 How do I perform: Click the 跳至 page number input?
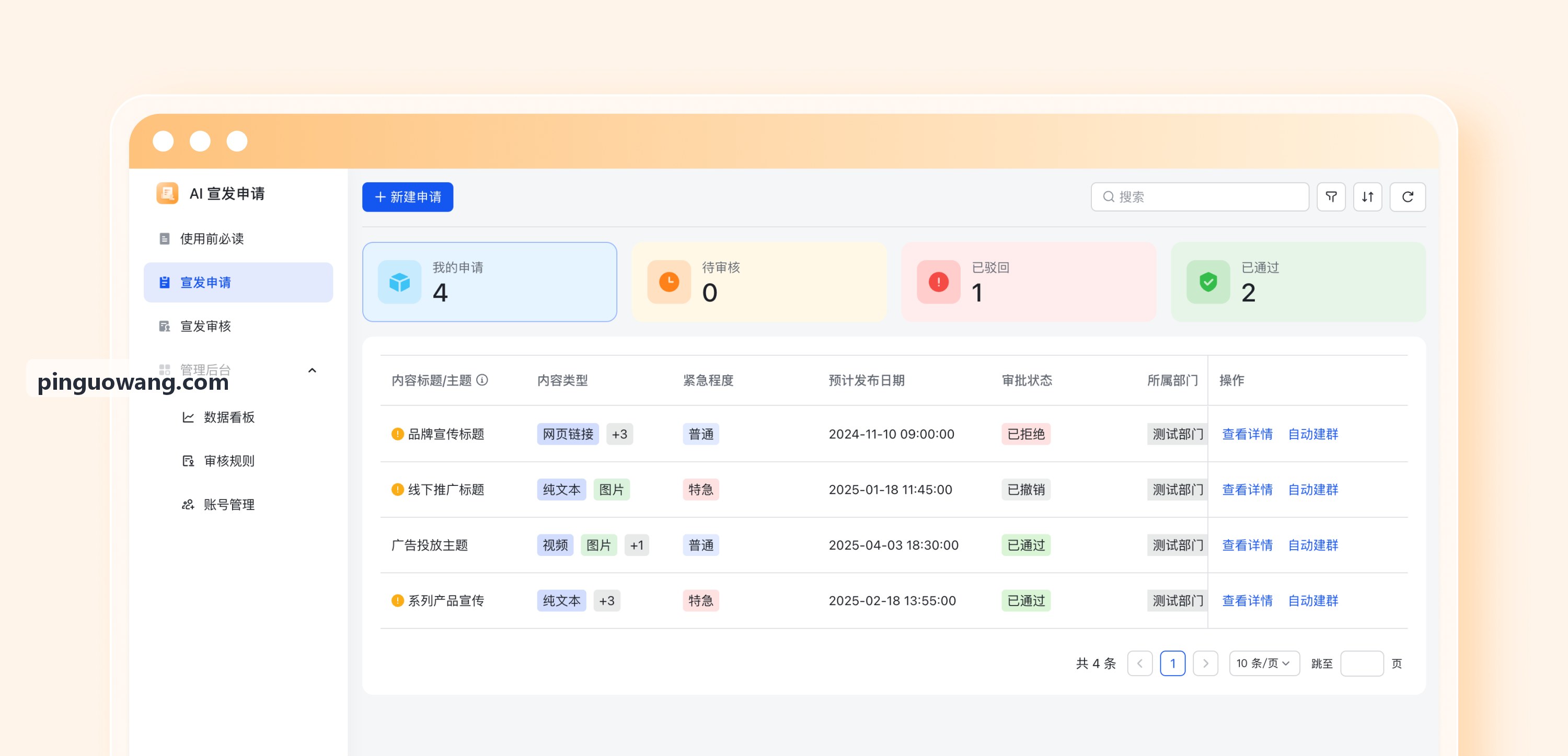point(1362,664)
